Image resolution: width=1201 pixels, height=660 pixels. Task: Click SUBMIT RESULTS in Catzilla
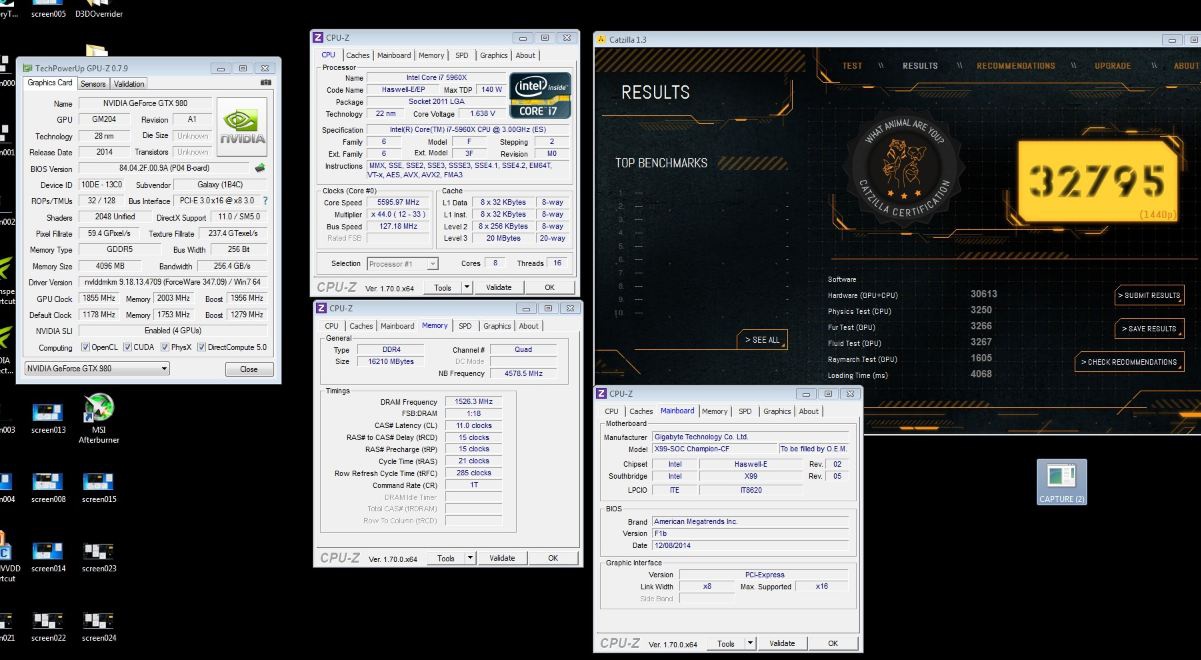(x=1150, y=295)
